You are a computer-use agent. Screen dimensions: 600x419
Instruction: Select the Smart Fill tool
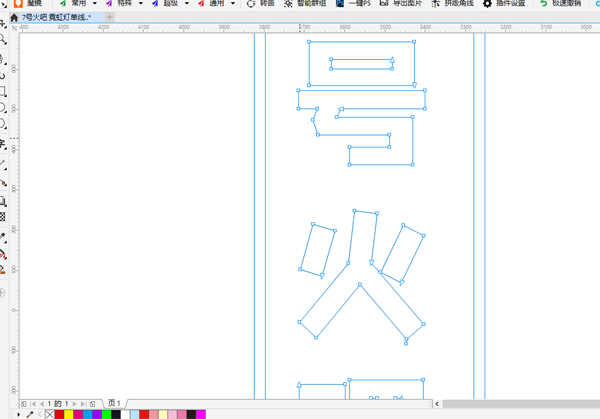2,270
